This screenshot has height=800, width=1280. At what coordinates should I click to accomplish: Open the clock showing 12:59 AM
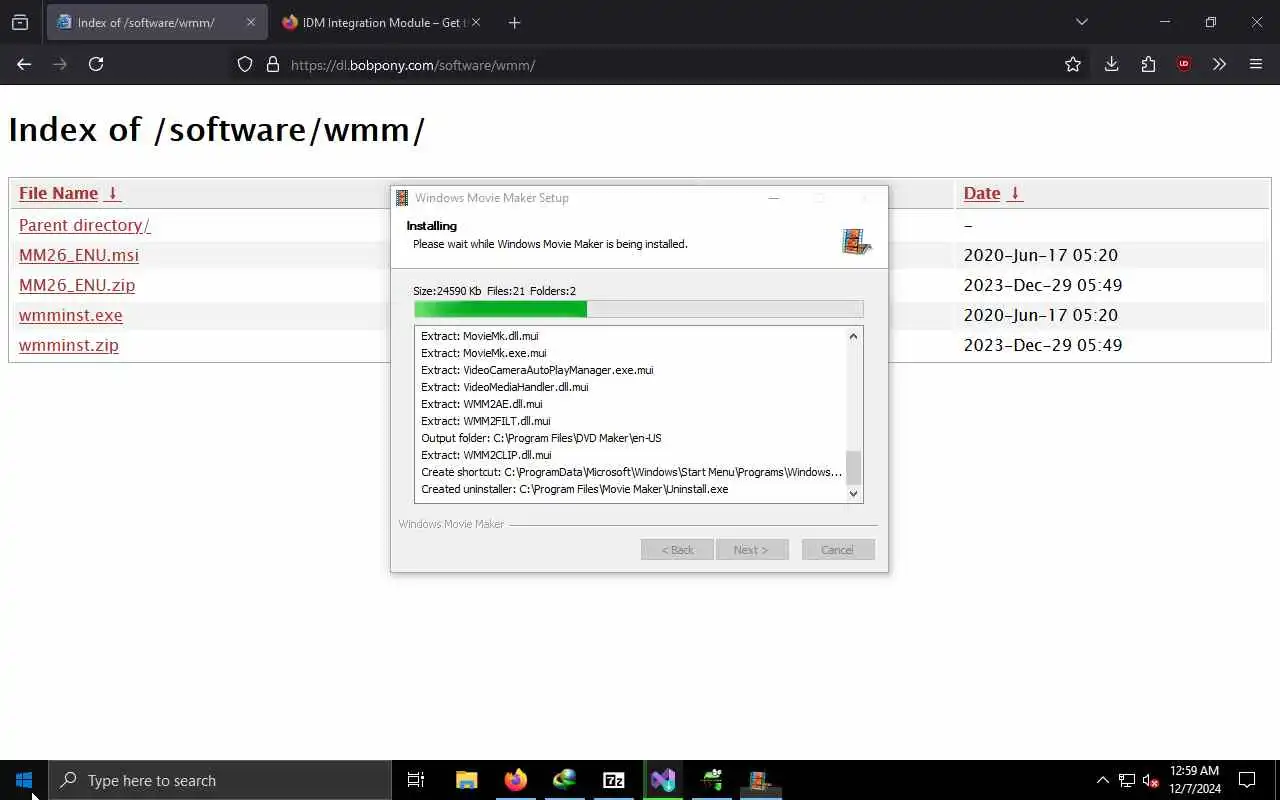pyautogui.click(x=1195, y=780)
